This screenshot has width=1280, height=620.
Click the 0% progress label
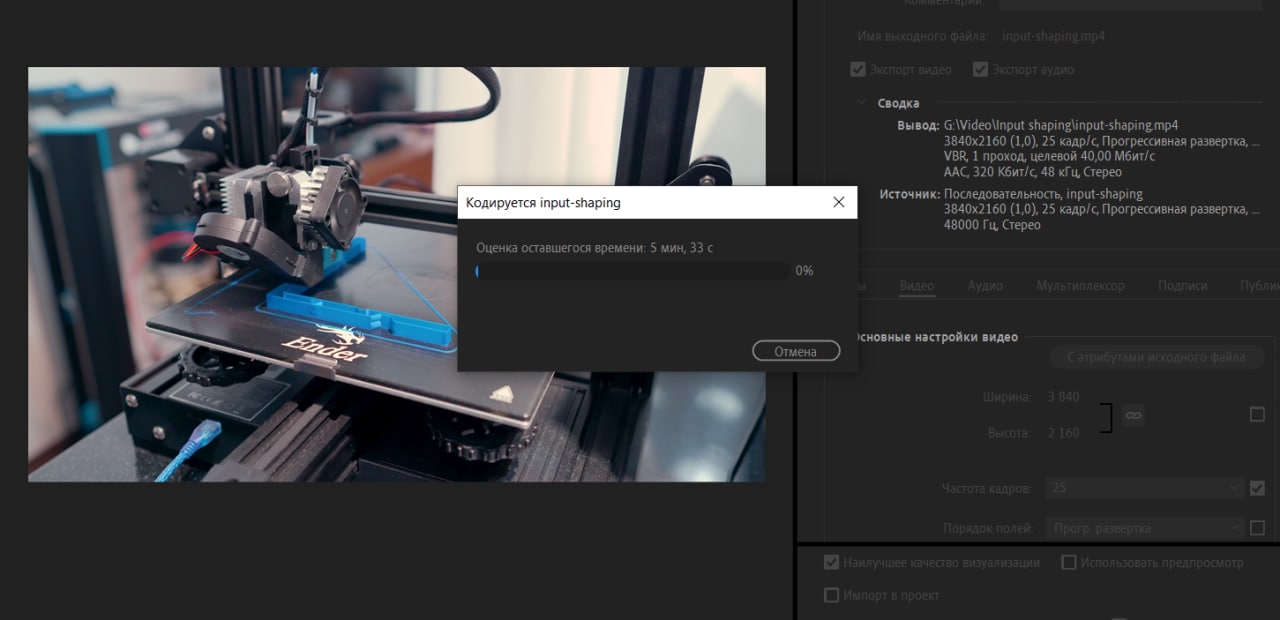[804, 271]
